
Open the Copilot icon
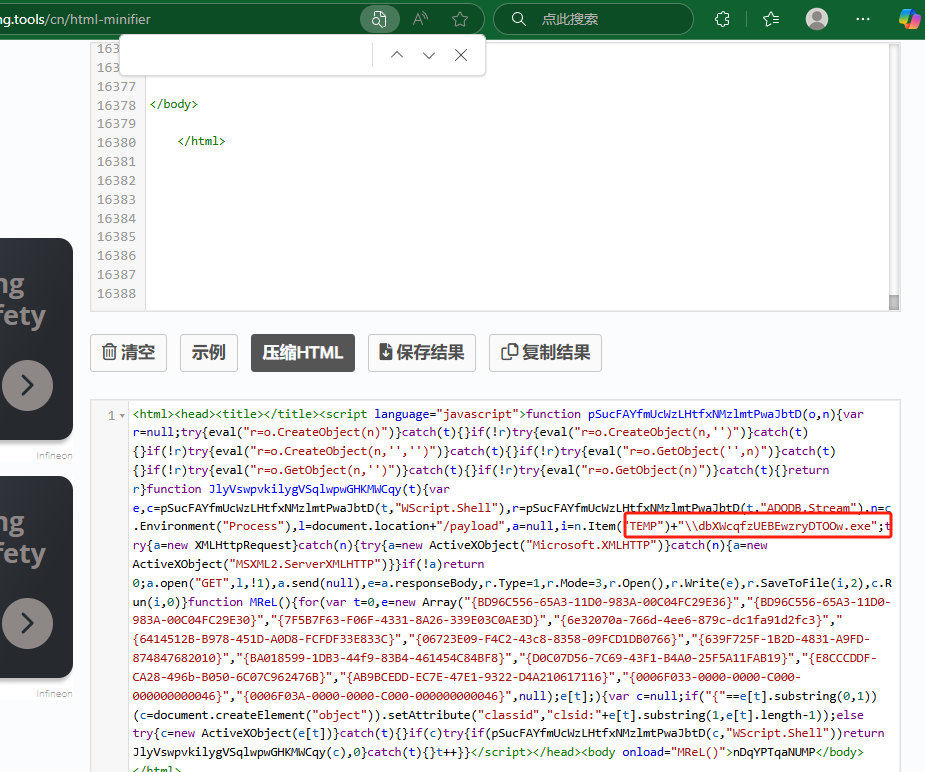point(909,19)
